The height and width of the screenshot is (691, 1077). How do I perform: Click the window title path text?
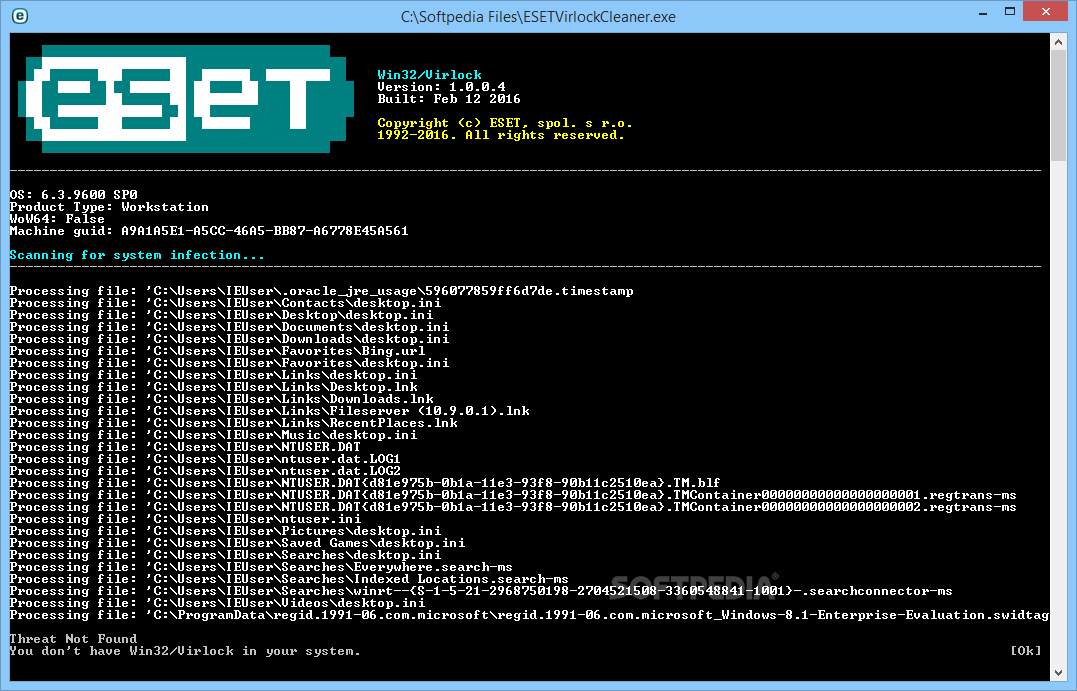538,16
